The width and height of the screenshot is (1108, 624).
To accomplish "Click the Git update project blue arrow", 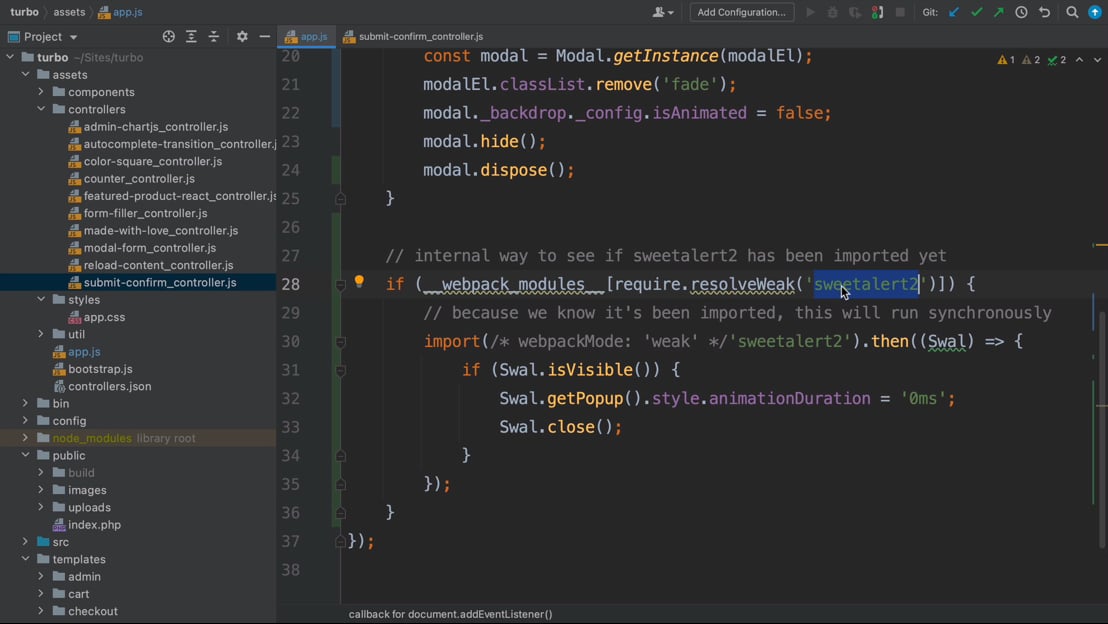I will (954, 12).
